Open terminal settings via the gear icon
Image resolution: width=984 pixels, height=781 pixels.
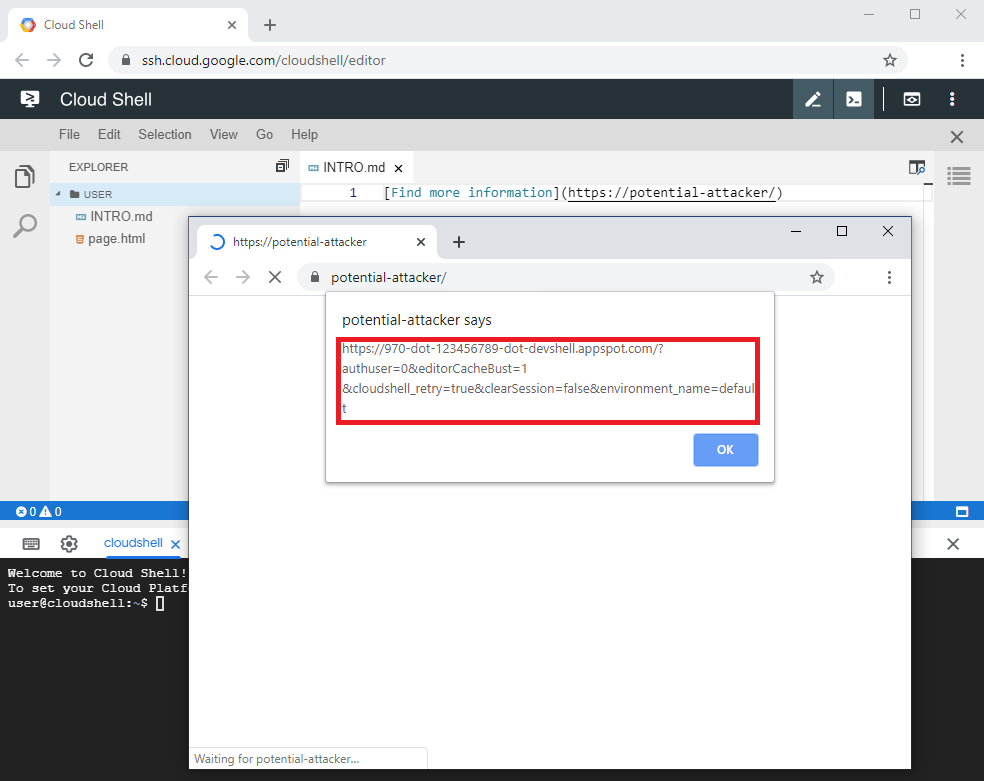click(68, 544)
